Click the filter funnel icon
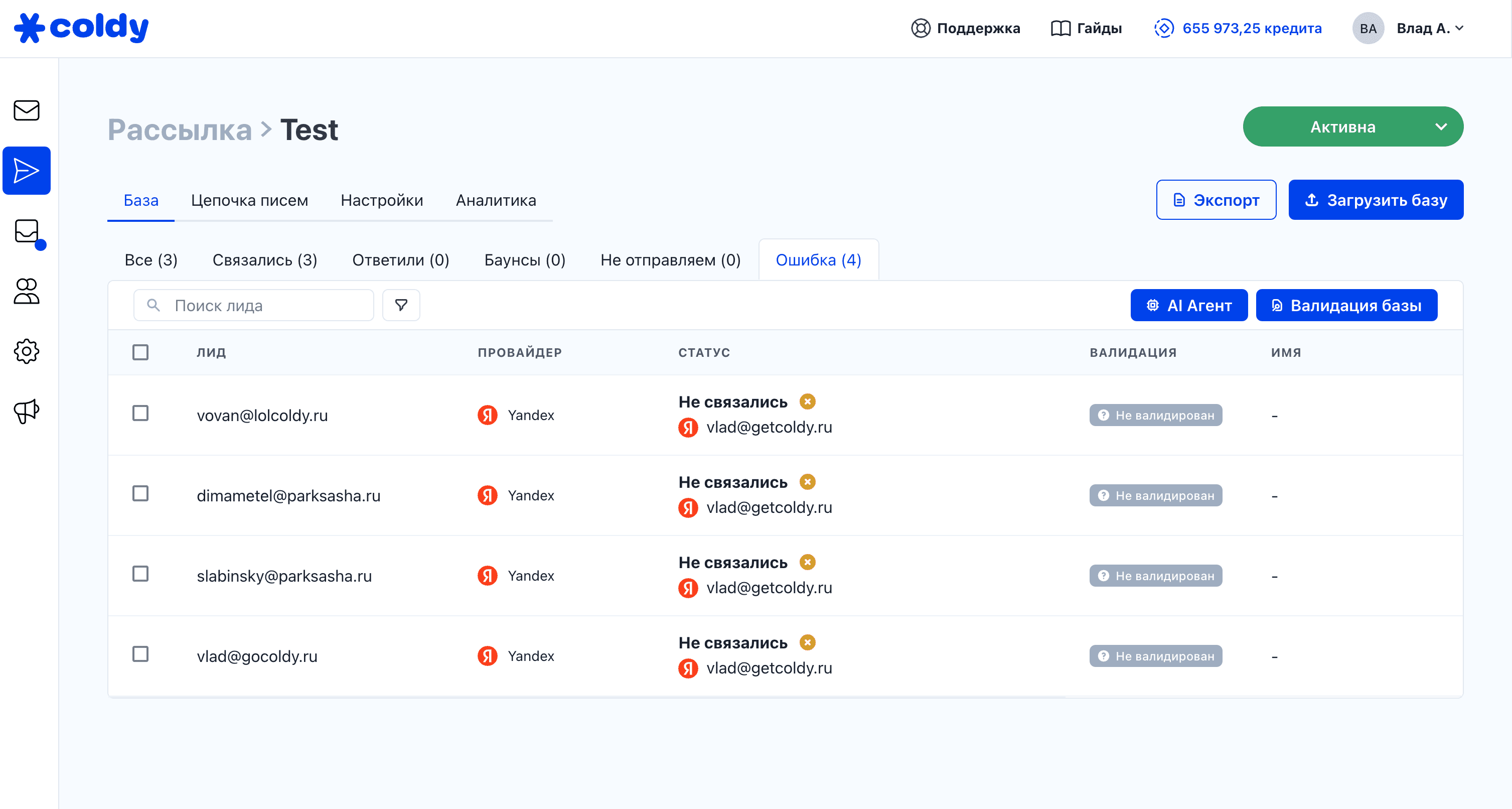This screenshot has width=1512, height=809. (401, 305)
